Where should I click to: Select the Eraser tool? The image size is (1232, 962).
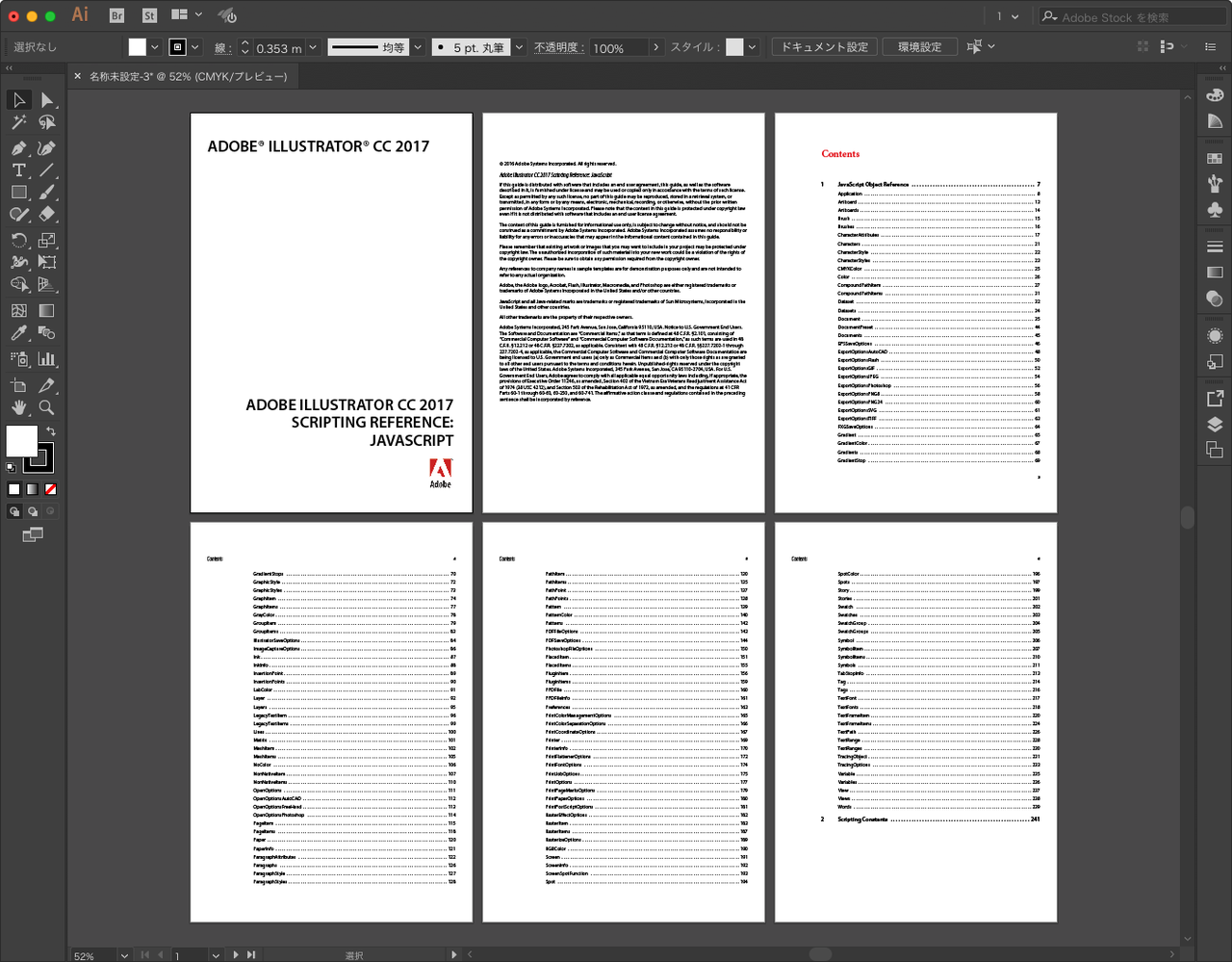[46, 214]
